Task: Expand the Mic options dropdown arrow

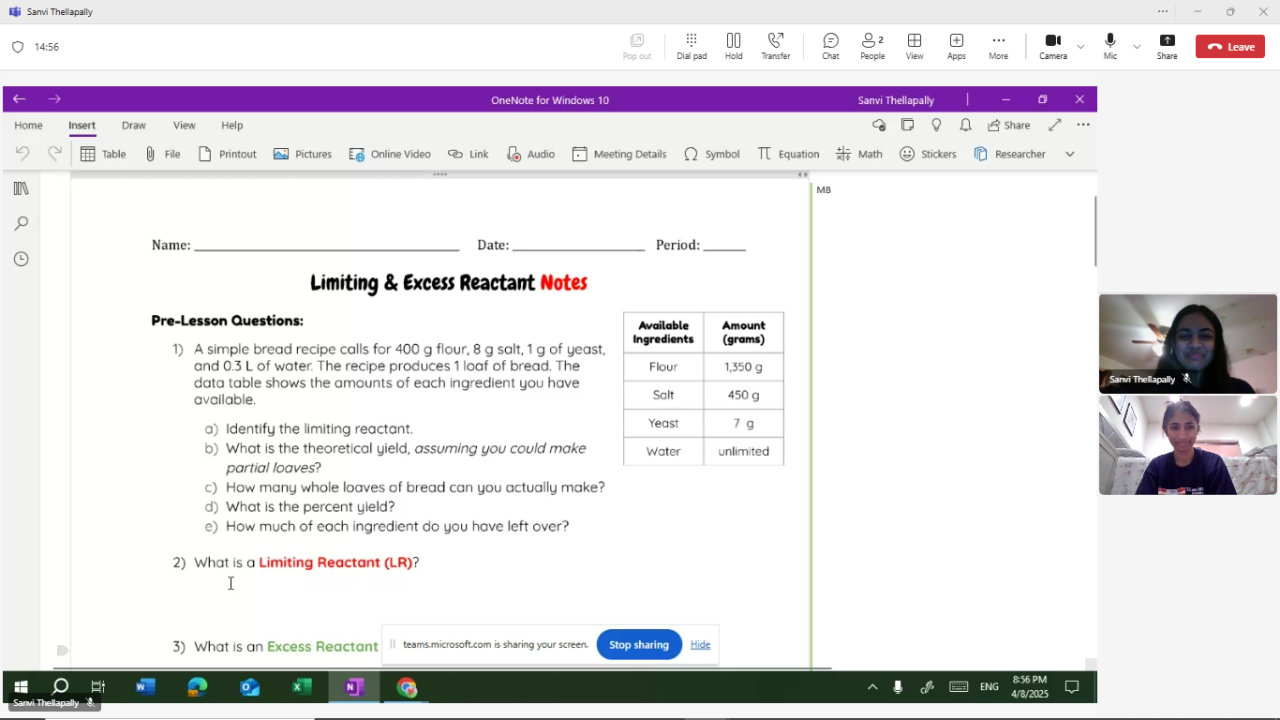Action: coord(1136,47)
